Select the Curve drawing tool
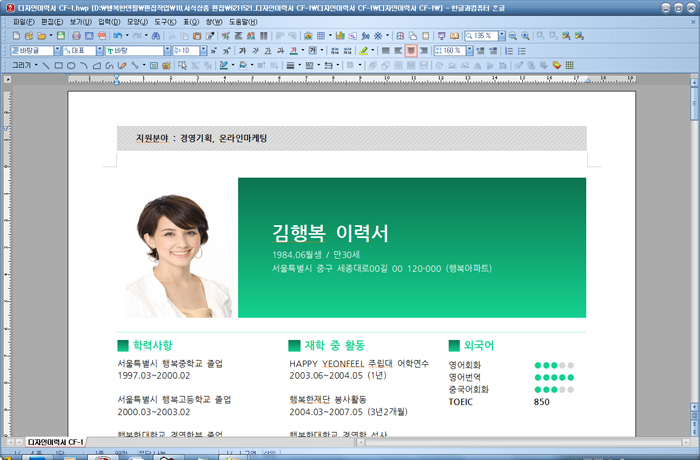Screen dimensions: 700x460 click(x=109, y=66)
